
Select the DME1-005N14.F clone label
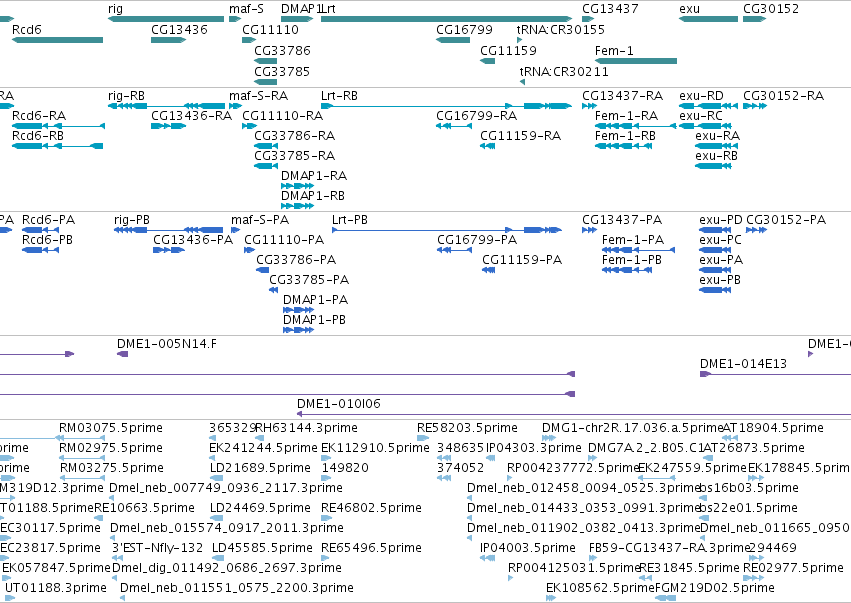[167, 344]
